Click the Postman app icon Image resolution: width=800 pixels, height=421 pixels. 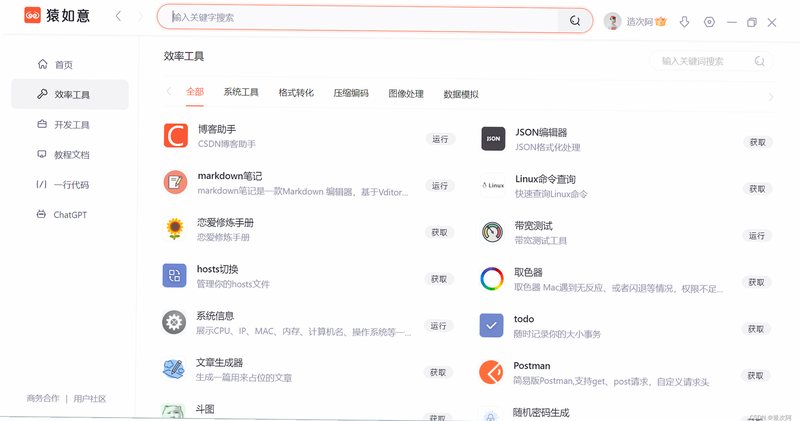(x=491, y=373)
